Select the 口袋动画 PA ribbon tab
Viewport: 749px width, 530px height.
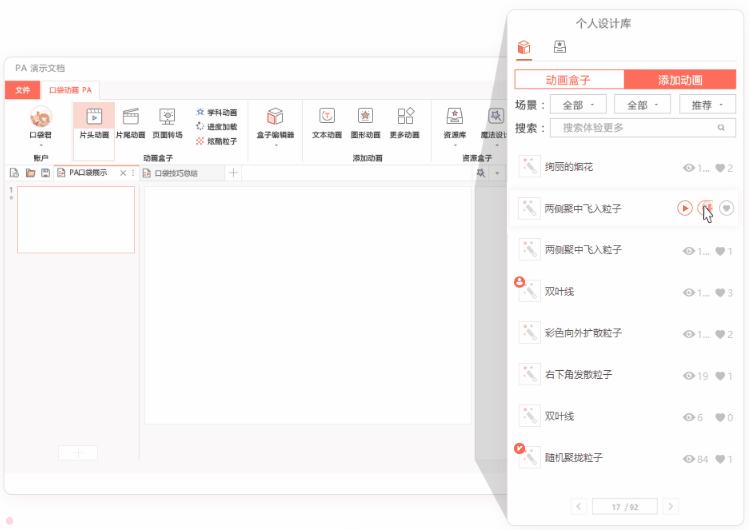pyautogui.click(x=70, y=90)
